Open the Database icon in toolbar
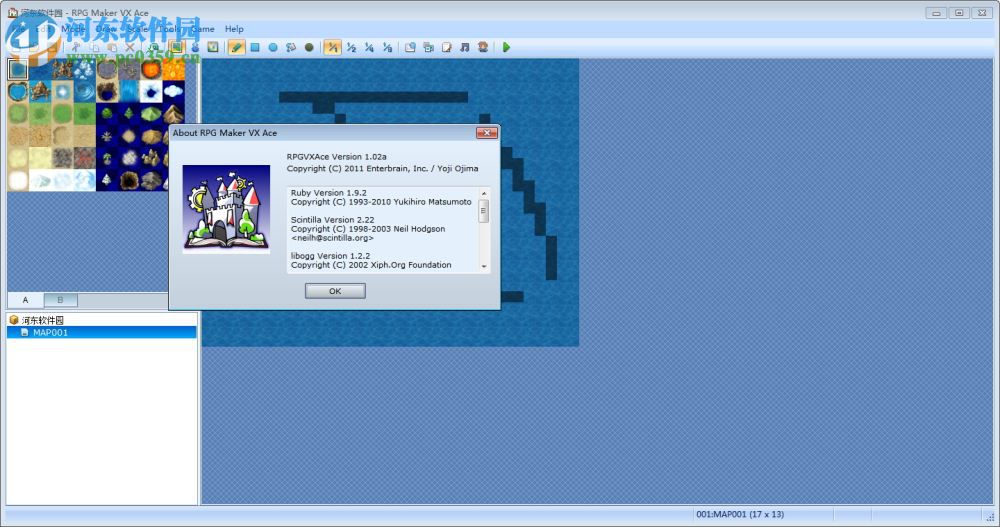Screen dimensions: 1000x527 tap(410, 47)
